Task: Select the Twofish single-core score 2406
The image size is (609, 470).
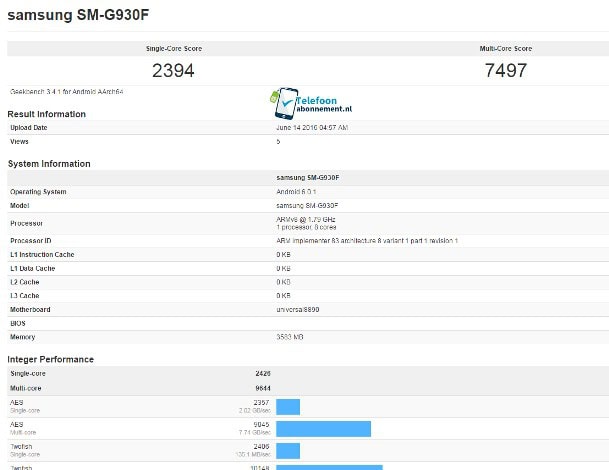Action: tap(261, 446)
